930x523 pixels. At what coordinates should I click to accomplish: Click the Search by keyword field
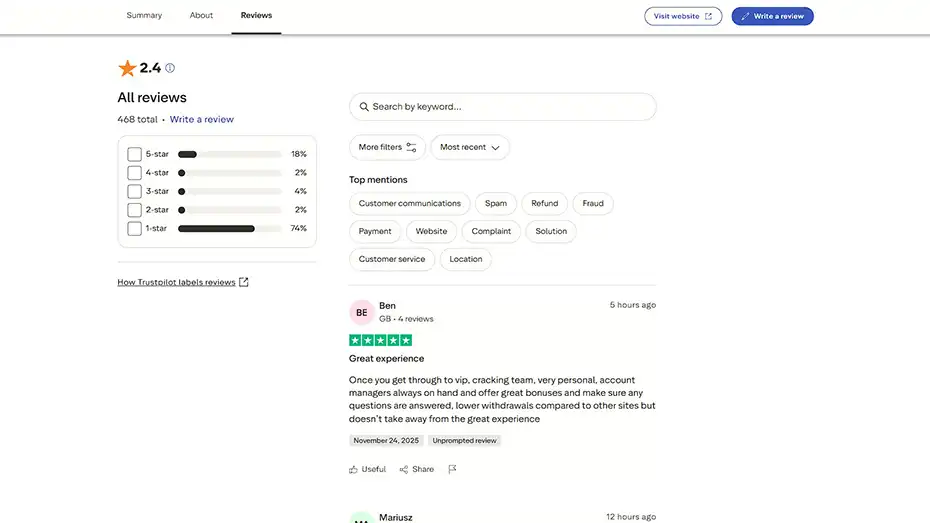point(510,107)
